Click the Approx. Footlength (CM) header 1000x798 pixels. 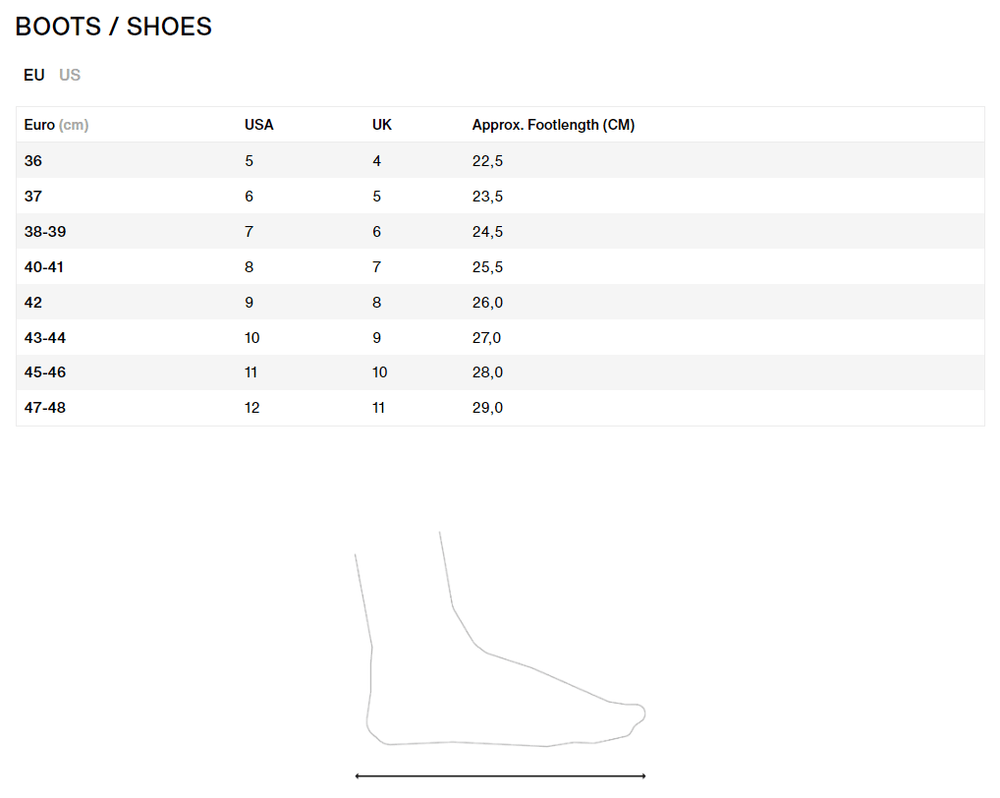(553, 125)
